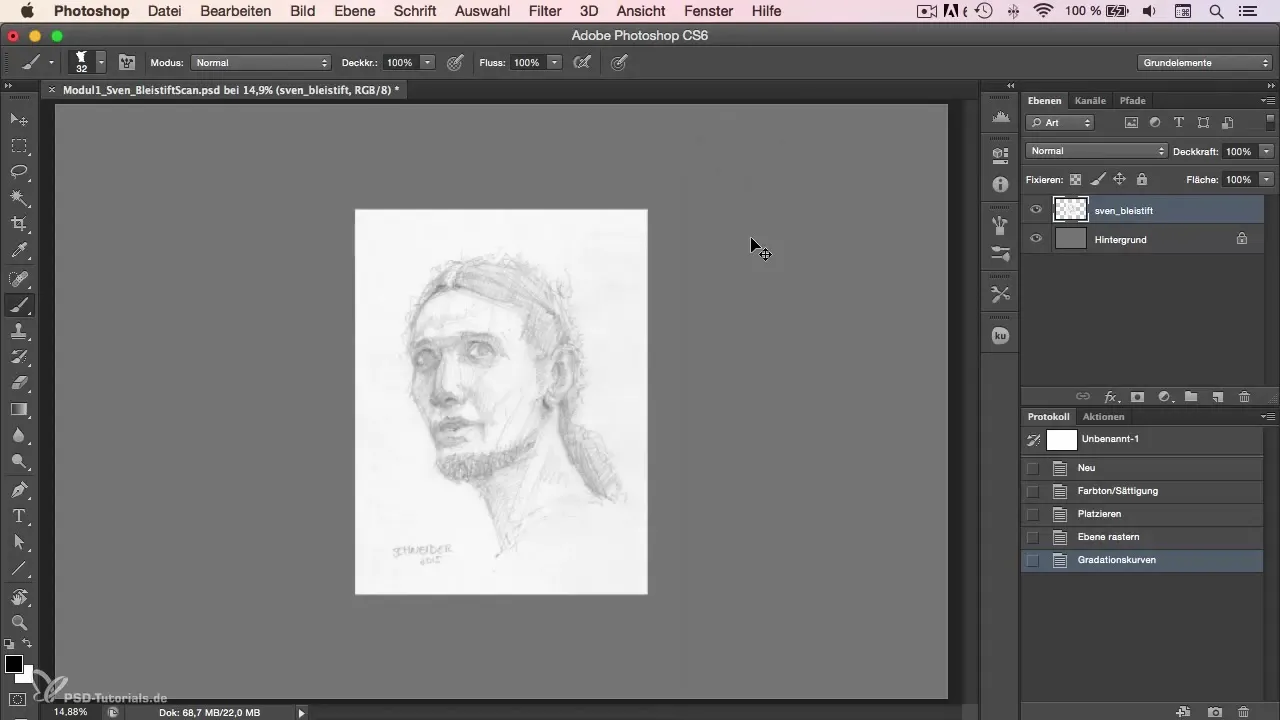Select the Rectangular Marquee tool

19,146
